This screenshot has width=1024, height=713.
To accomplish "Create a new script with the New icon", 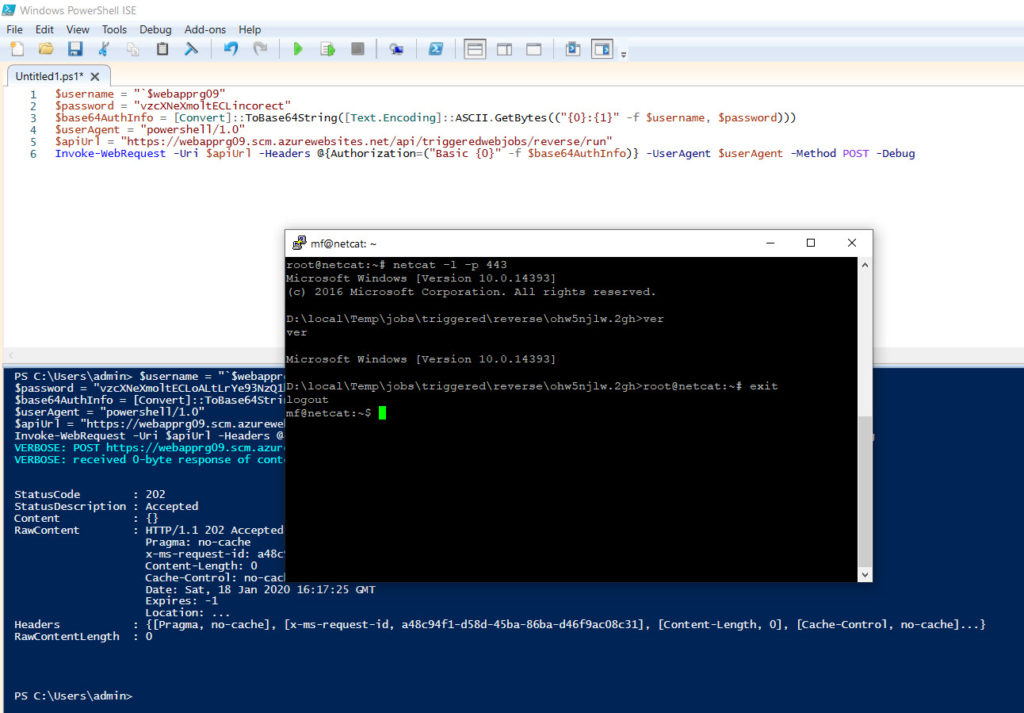I will click(x=18, y=49).
